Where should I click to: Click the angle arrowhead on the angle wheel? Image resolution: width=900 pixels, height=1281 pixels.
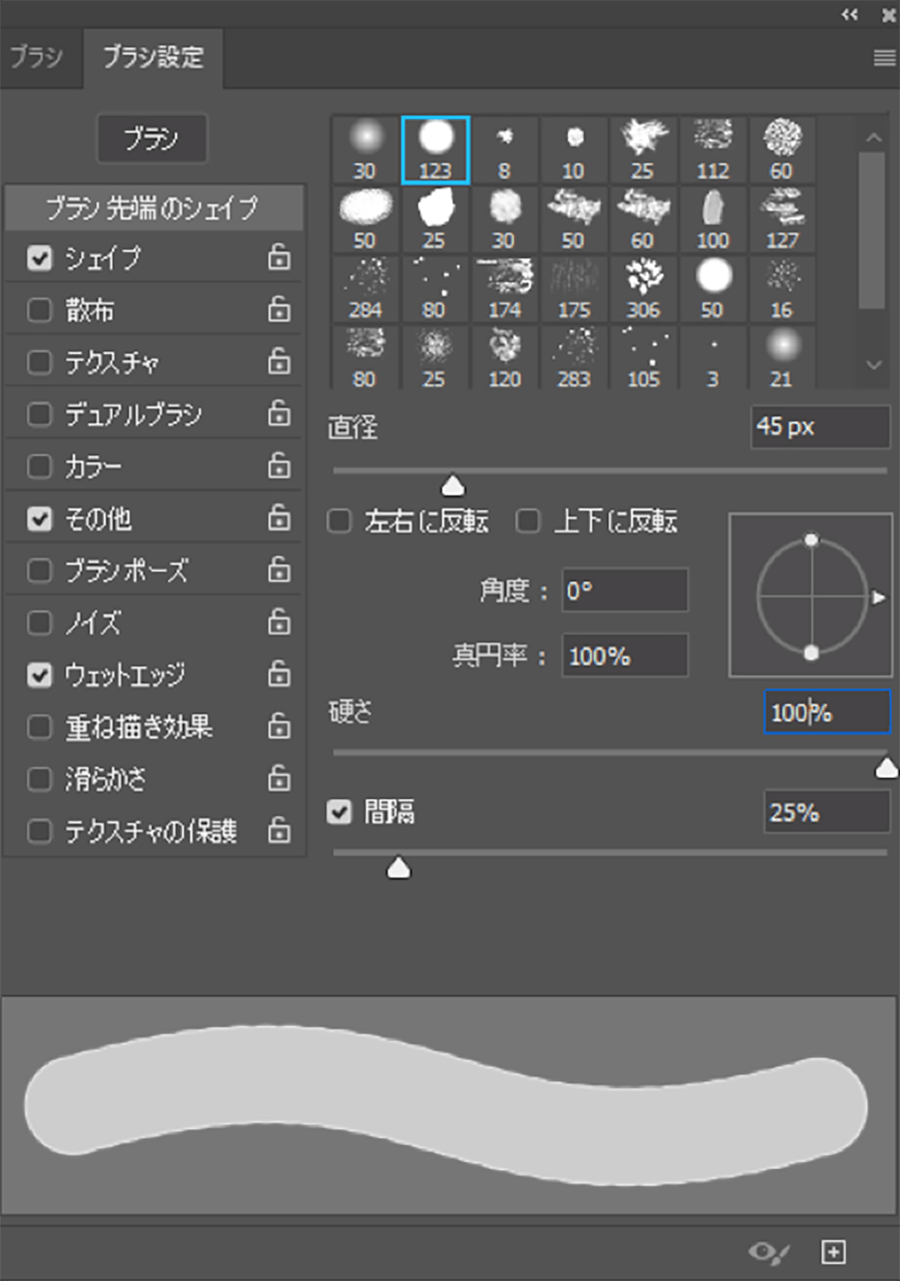878,597
